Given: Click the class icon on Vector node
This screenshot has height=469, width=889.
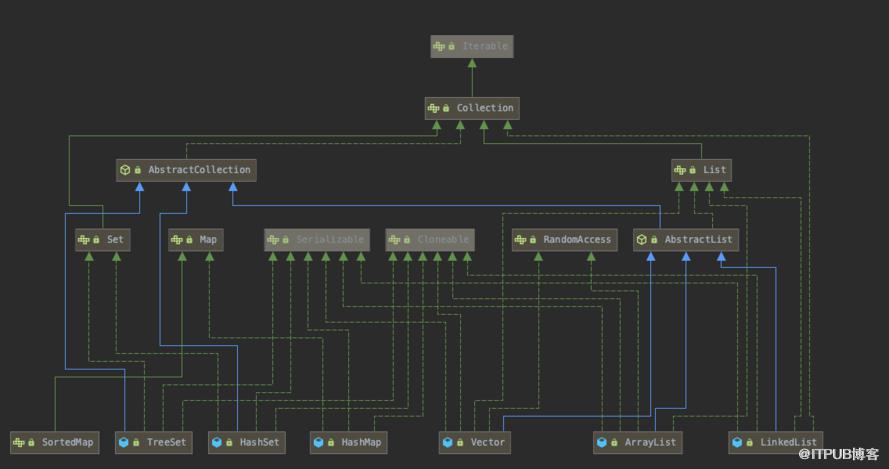Looking at the screenshot, I should click(447, 442).
